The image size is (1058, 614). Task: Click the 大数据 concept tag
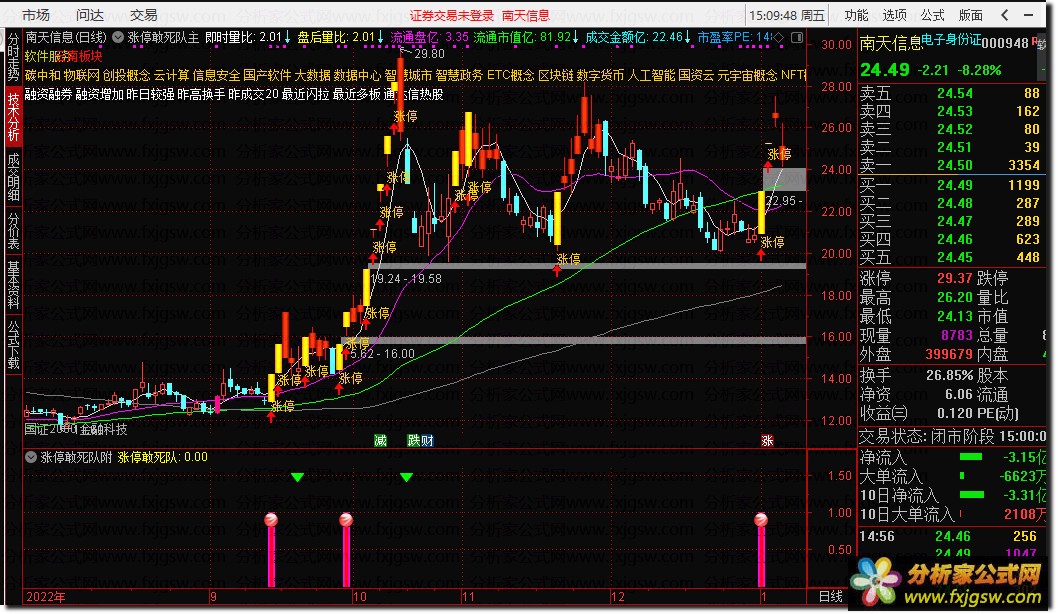click(x=312, y=76)
